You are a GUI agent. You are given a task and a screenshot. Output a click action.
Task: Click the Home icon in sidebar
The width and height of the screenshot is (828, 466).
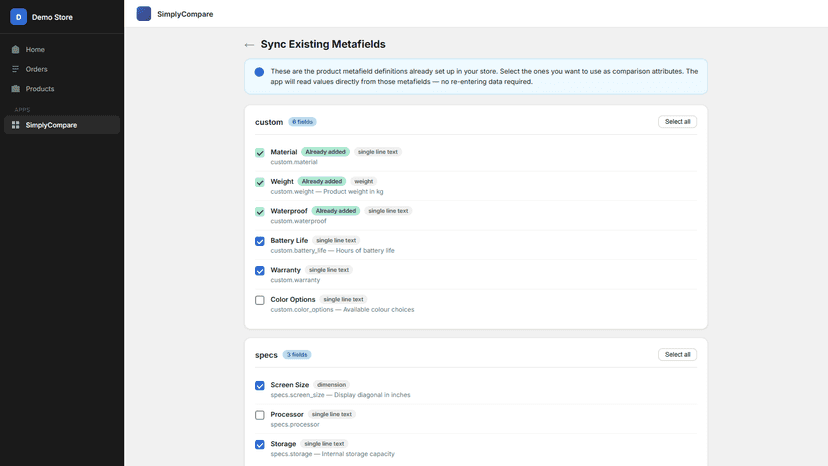click(15, 49)
